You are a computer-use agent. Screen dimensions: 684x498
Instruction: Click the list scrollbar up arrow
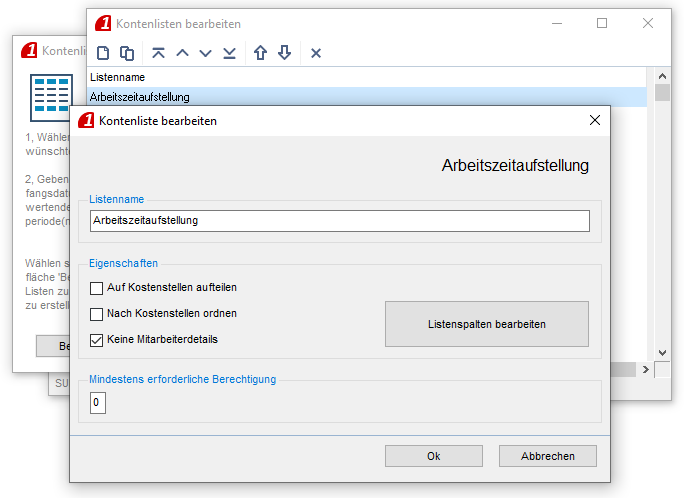662,76
